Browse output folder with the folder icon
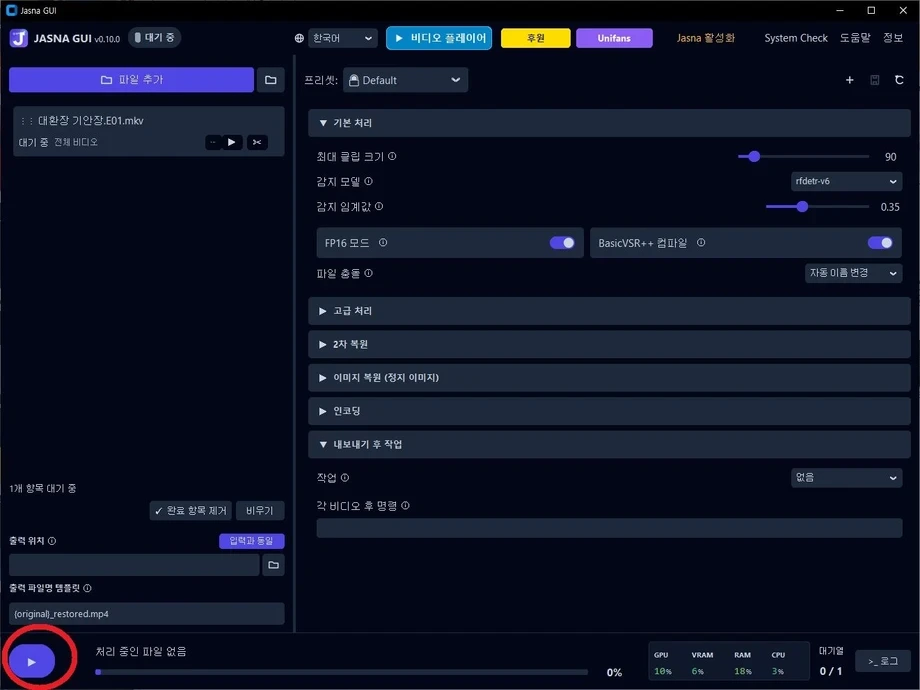Image resolution: width=920 pixels, height=690 pixels. [x=273, y=565]
